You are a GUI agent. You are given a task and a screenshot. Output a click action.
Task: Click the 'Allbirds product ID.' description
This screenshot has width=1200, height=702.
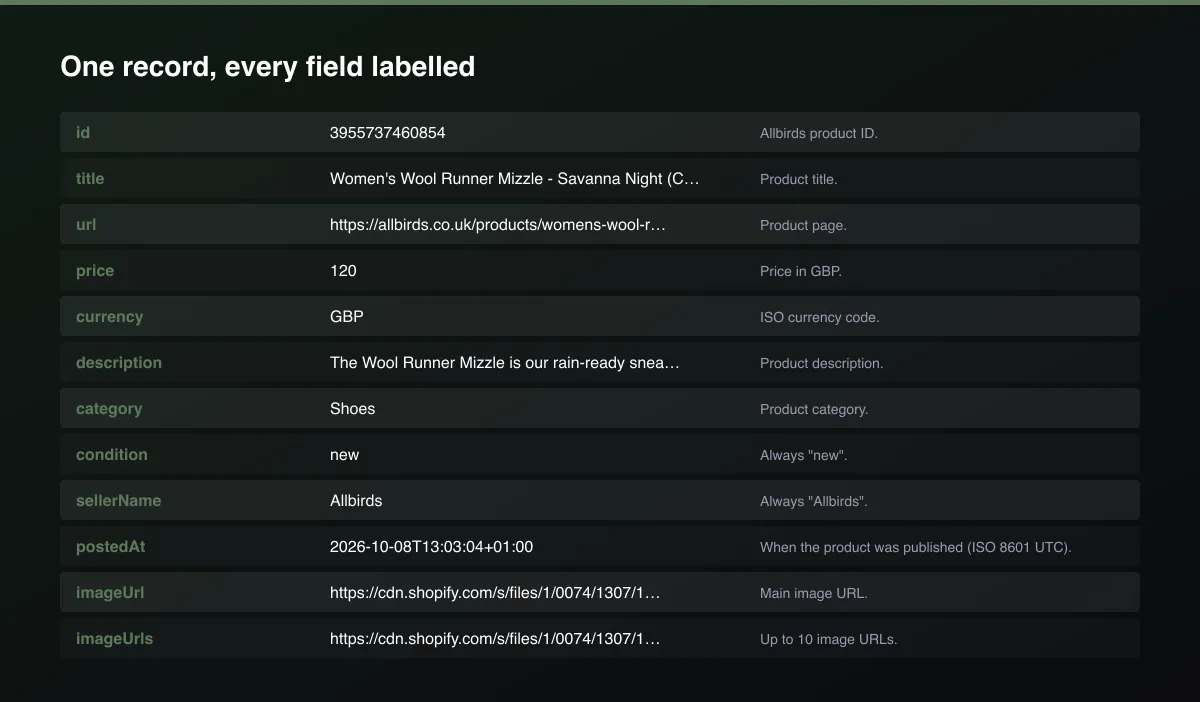tap(819, 133)
